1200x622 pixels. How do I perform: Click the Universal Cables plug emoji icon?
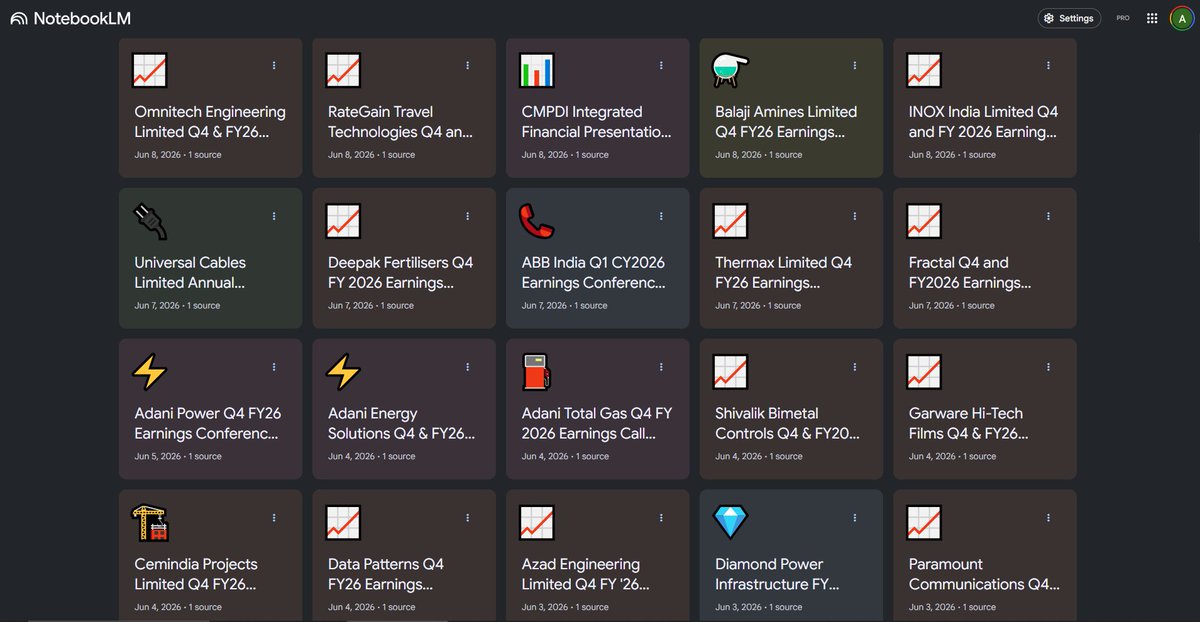pyautogui.click(x=150, y=221)
